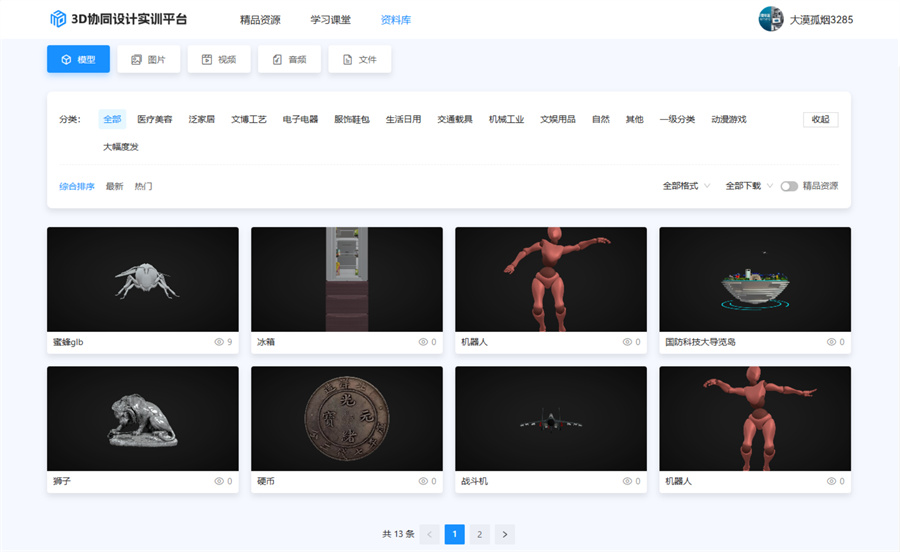This screenshot has height=552, width=900.
Task: Click the 蜜蜂glb model title text
Action: [68, 342]
